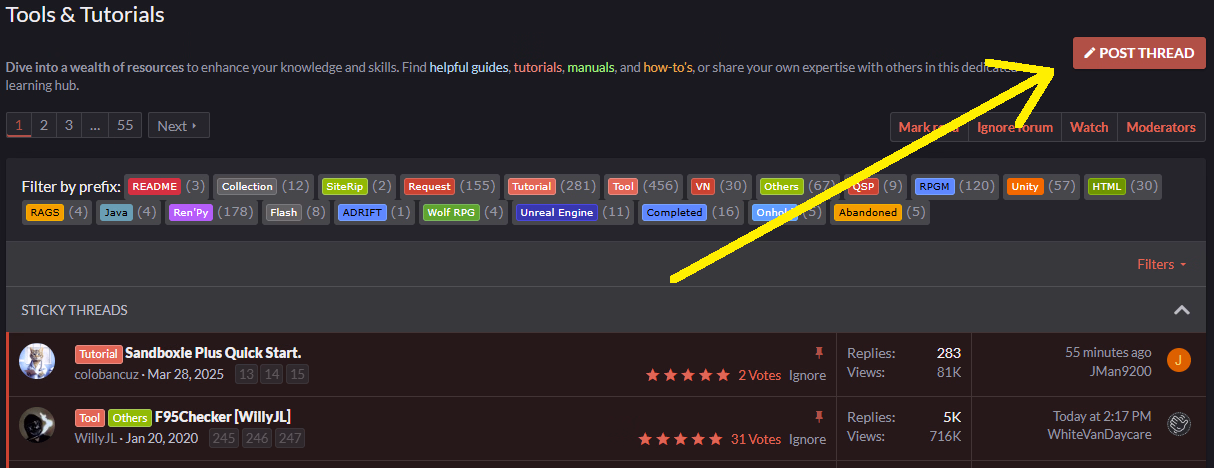
Task: Collapse the Sticky Threads section
Action: click(1181, 310)
